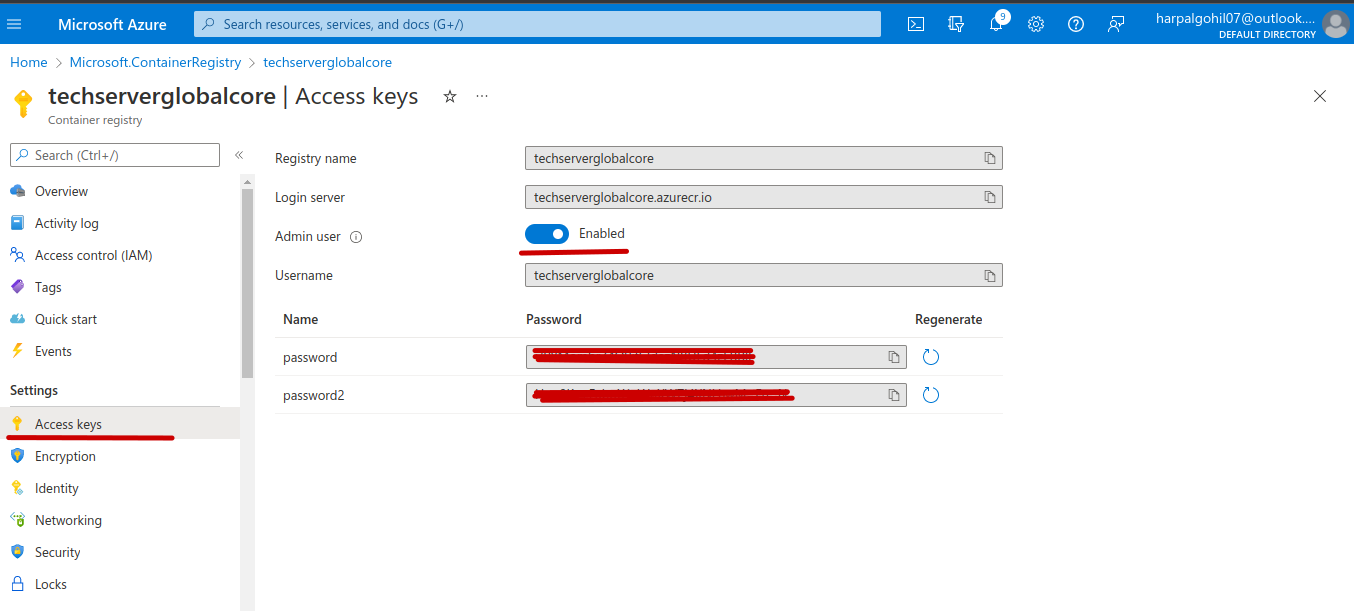Copy the Login server value

point(990,197)
